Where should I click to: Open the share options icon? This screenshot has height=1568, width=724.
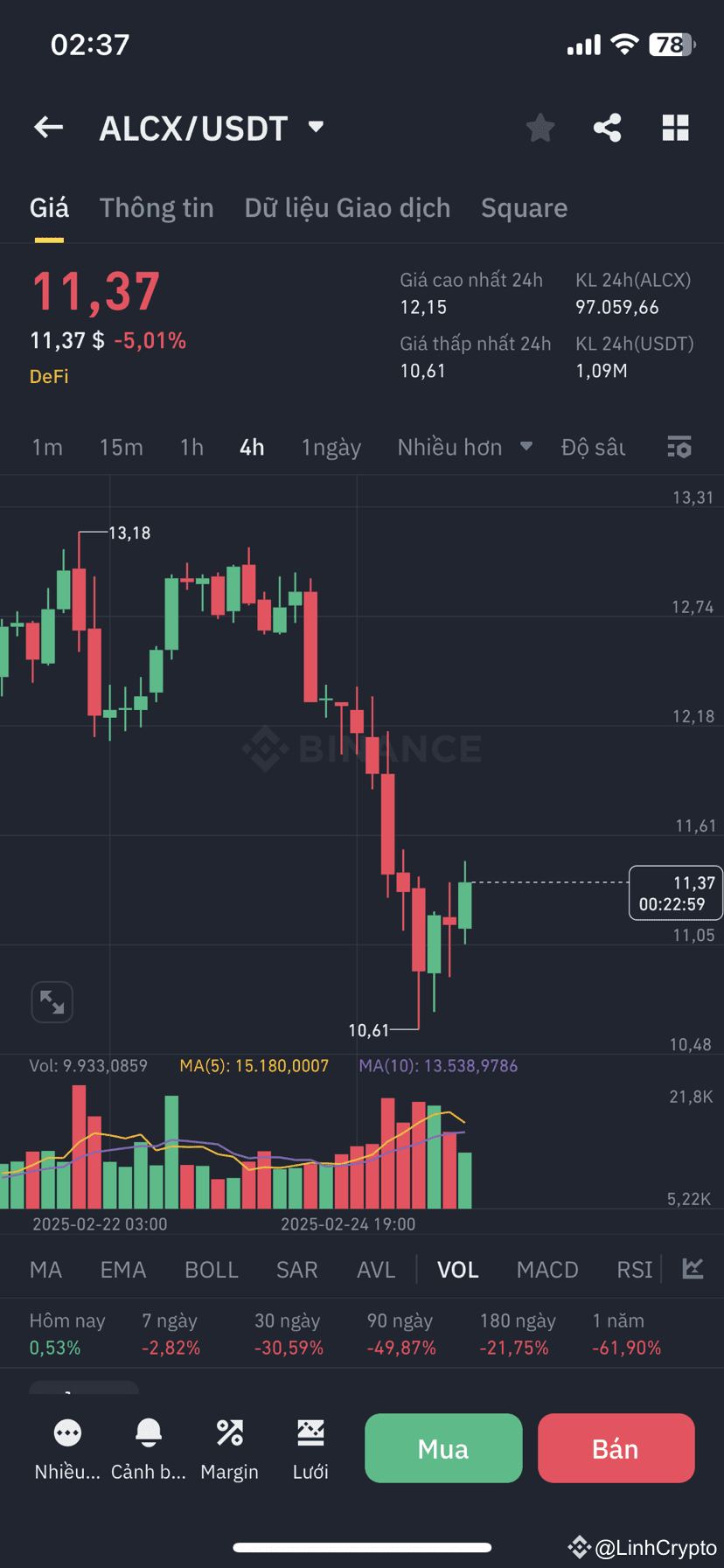(x=607, y=128)
